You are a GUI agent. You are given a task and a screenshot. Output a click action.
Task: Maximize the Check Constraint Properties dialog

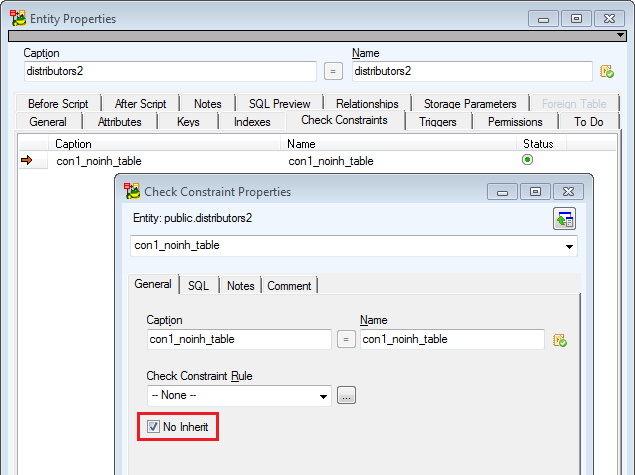click(x=535, y=192)
